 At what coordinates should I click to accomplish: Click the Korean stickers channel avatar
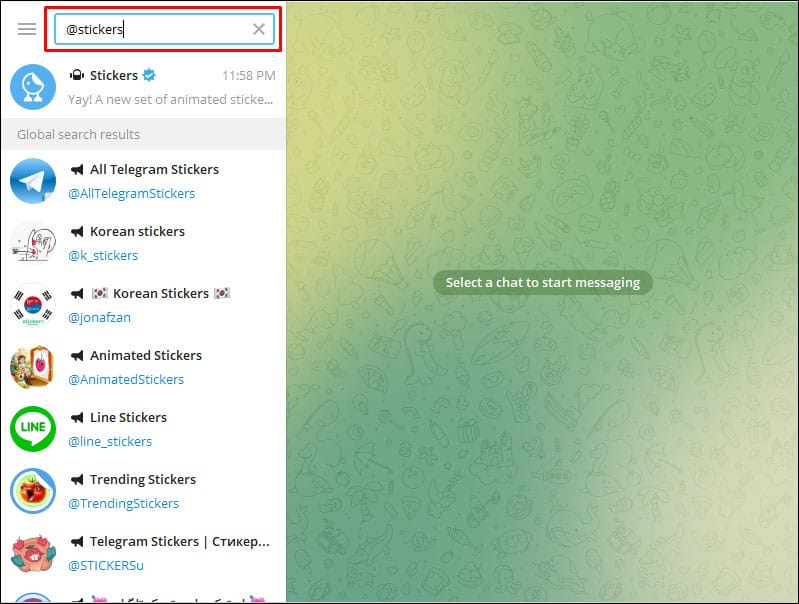tap(33, 243)
